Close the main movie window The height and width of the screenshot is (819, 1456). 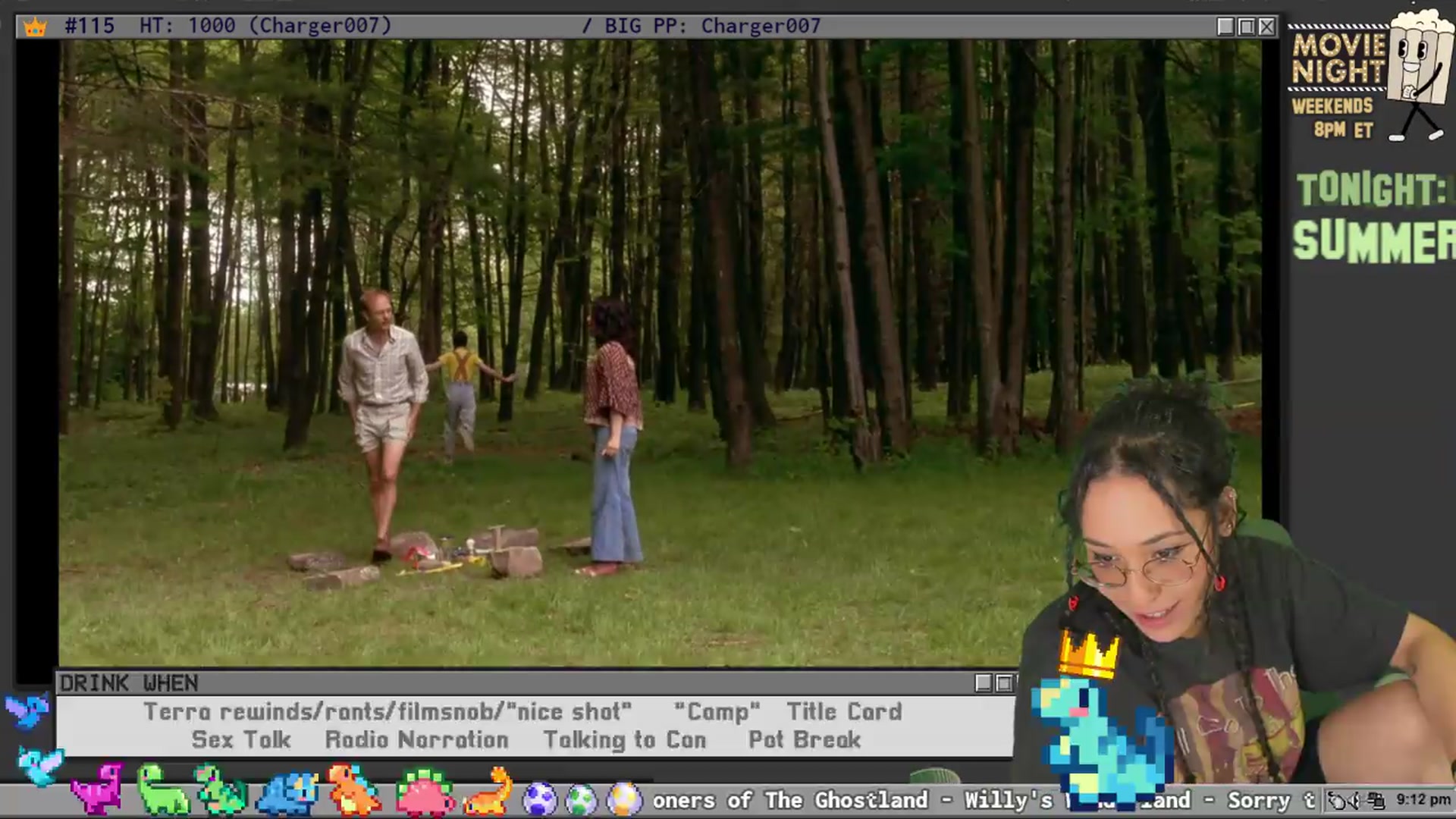pyautogui.click(x=1267, y=27)
